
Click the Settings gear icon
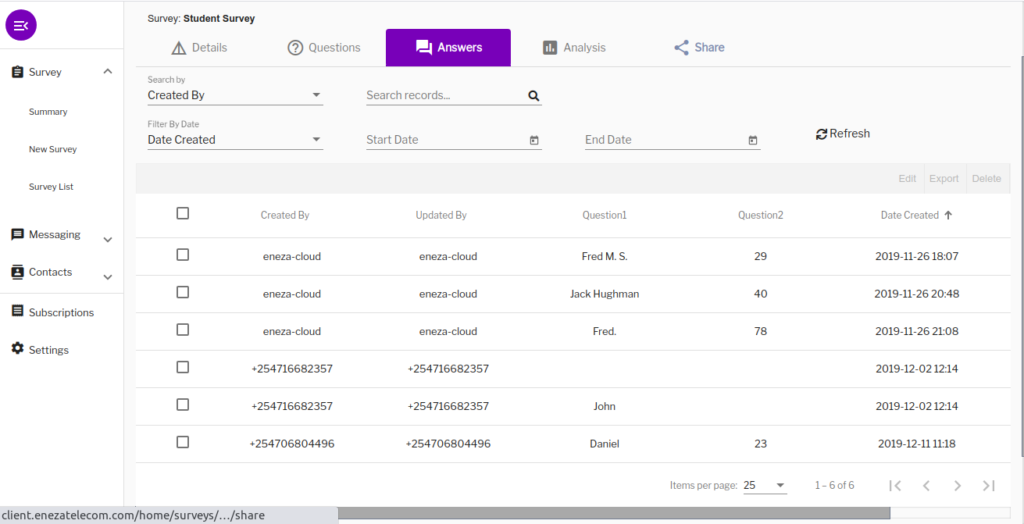[17, 349]
